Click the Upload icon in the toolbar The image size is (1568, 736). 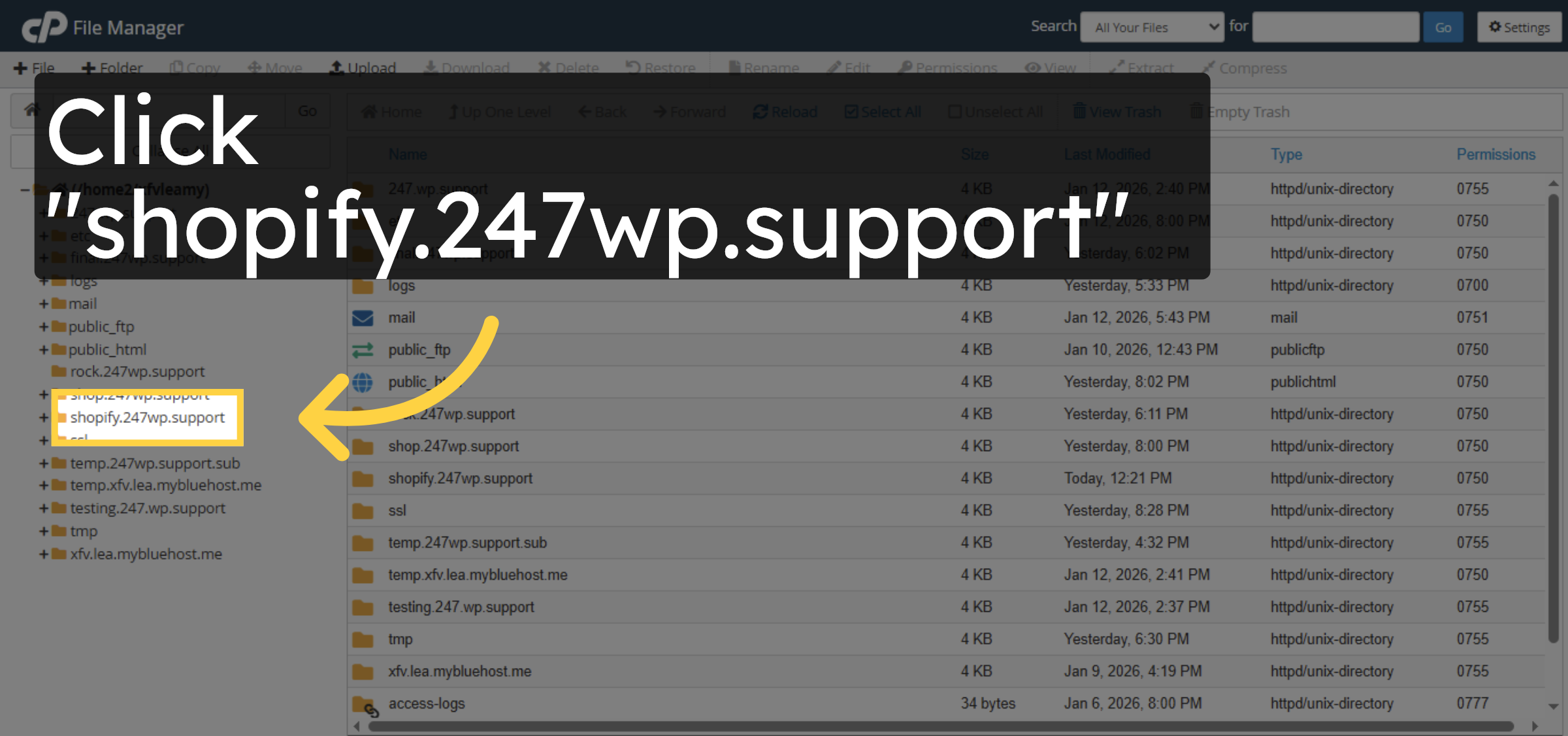tap(363, 67)
